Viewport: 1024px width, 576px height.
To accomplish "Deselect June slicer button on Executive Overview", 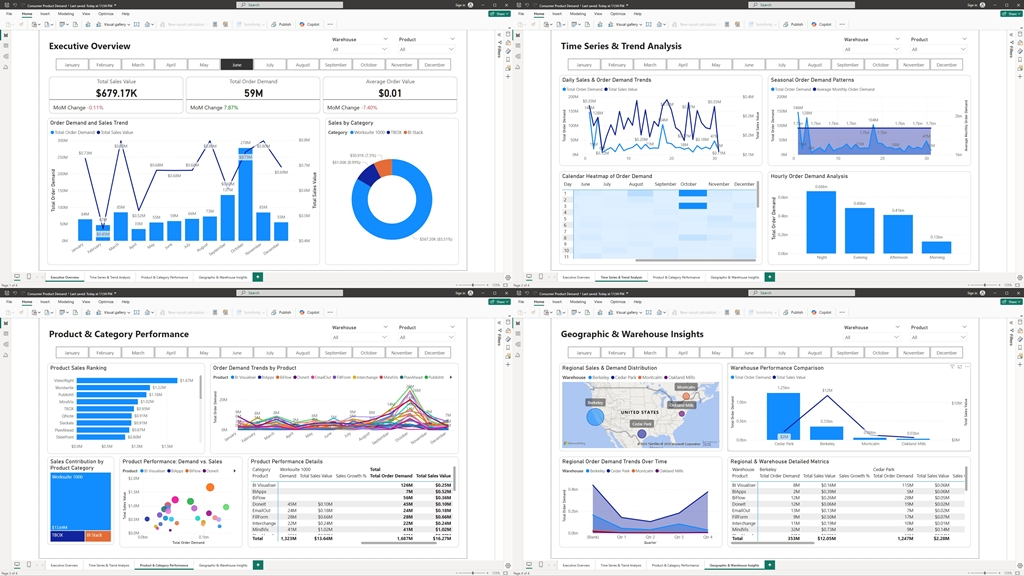I will coord(237,64).
